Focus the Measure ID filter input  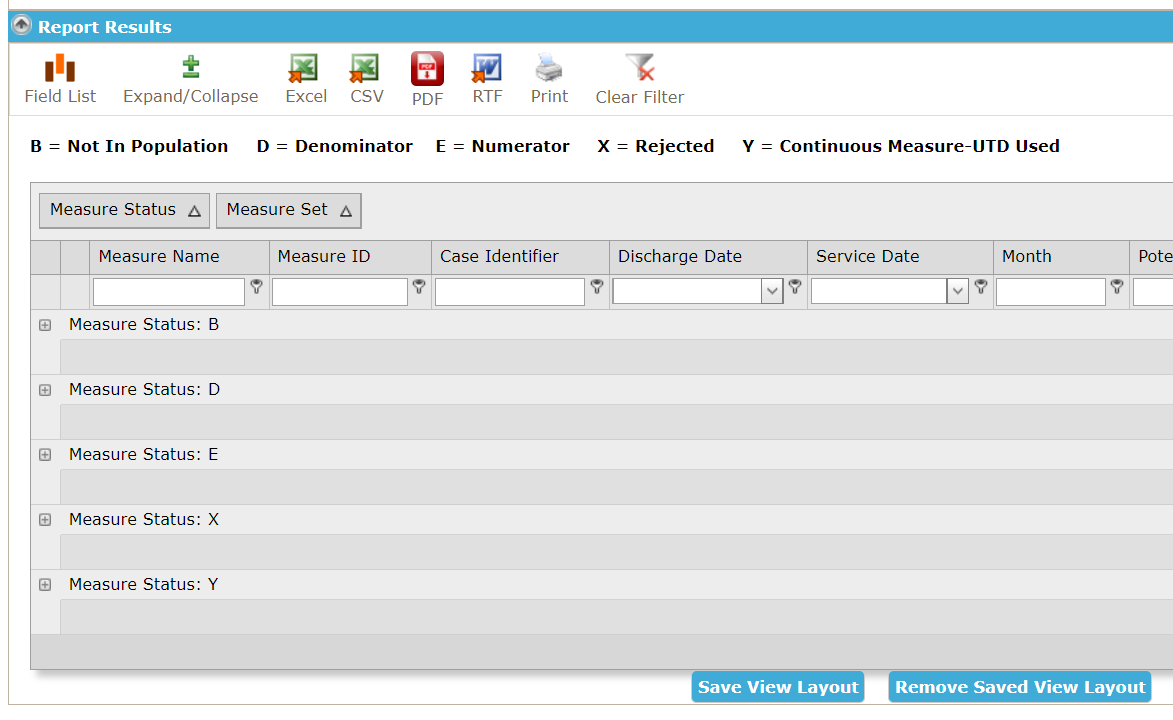pos(340,291)
